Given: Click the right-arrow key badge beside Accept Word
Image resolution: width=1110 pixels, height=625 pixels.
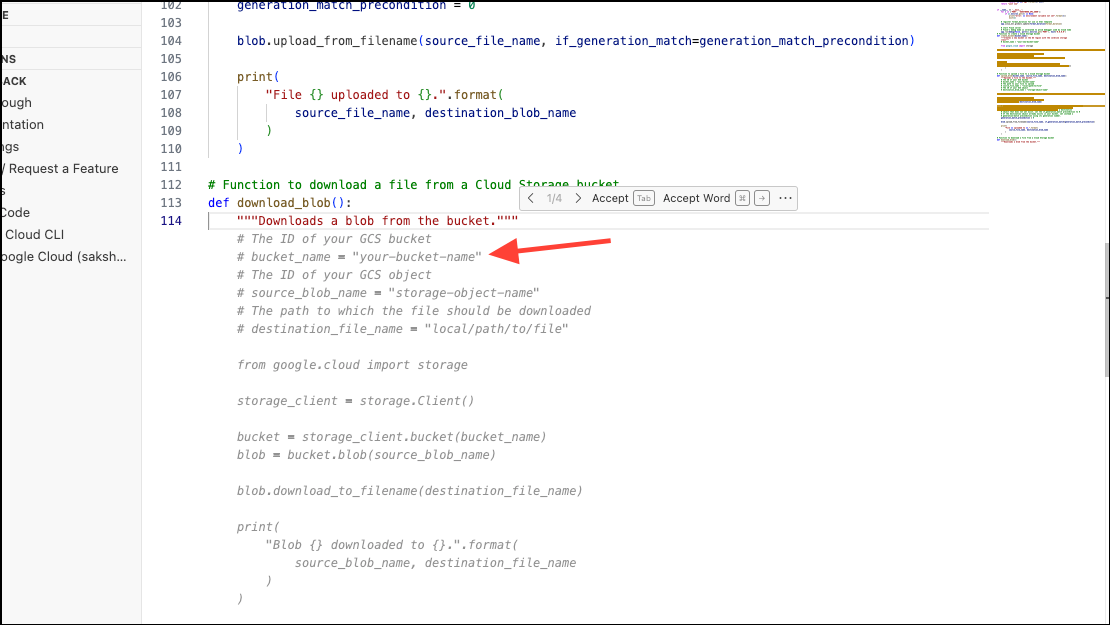Looking at the screenshot, I should pyautogui.click(x=762, y=198).
